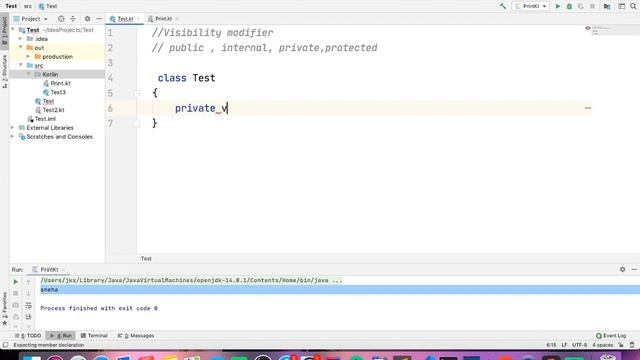Collapse the out folder
640x360 pixels.
tap(20, 48)
